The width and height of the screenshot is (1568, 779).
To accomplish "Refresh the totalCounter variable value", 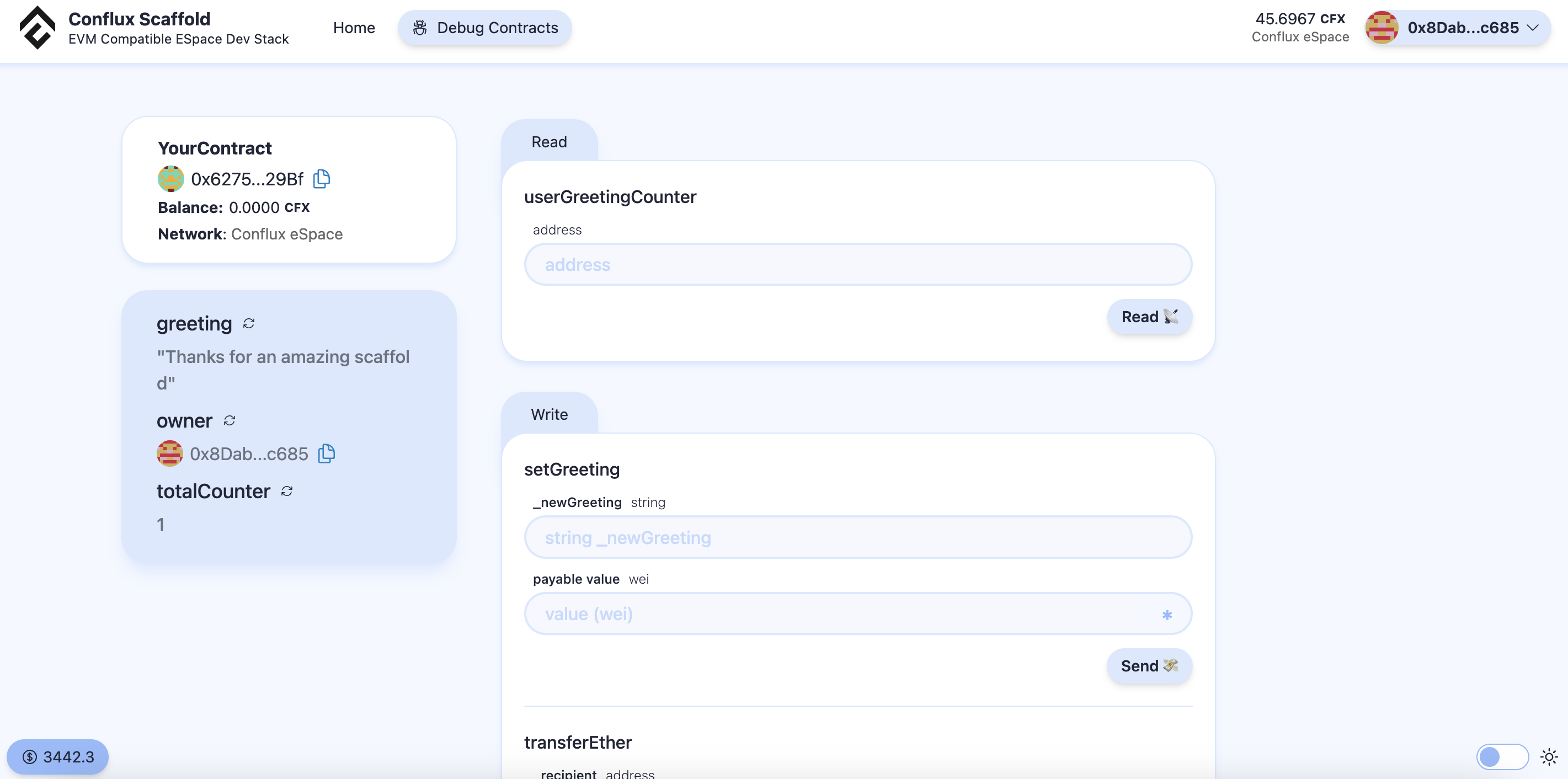I will (x=287, y=491).
